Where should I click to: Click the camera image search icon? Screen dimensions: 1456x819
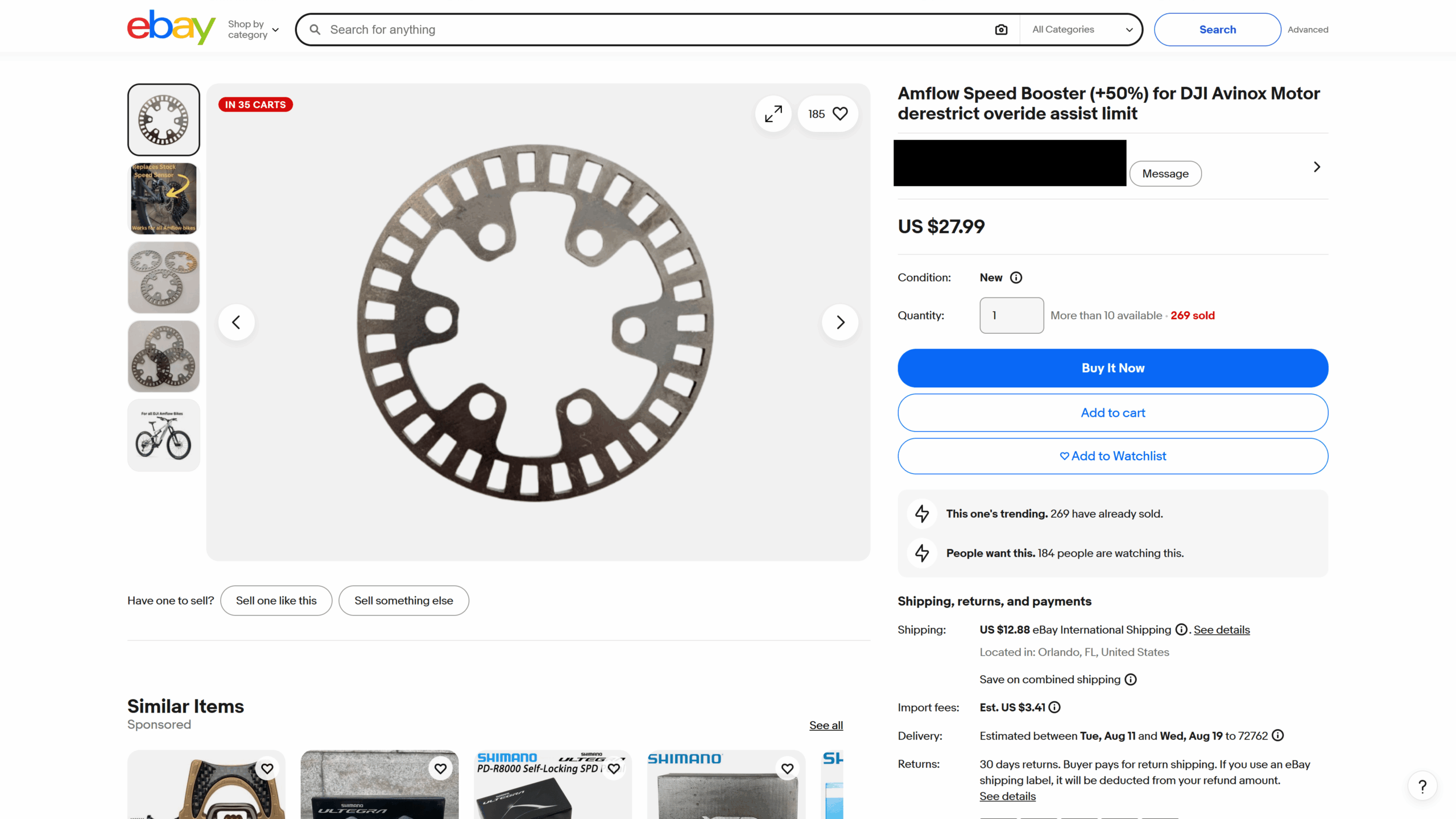tap(1001, 30)
